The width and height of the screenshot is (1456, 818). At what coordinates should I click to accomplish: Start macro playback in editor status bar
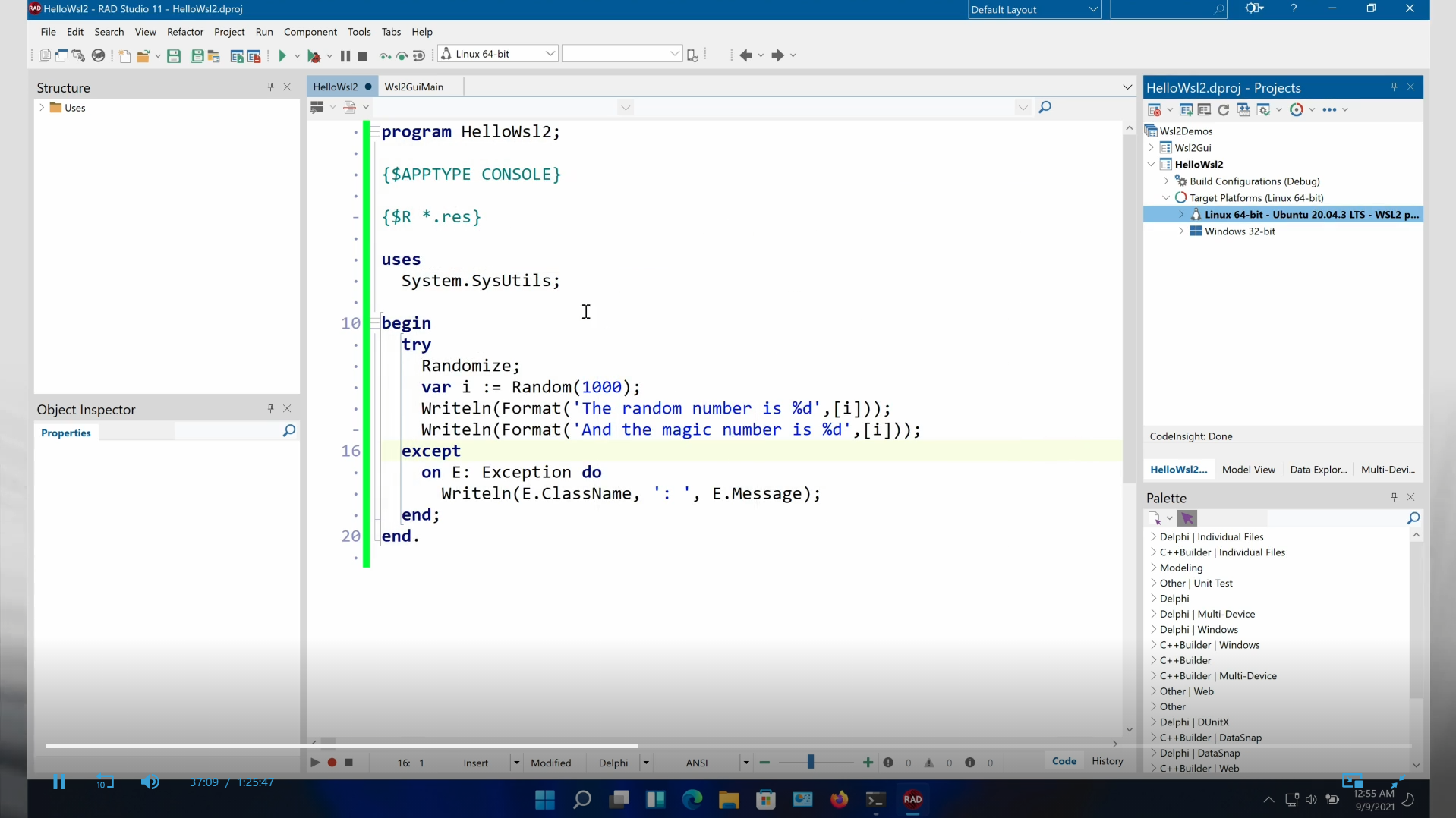[315, 763]
